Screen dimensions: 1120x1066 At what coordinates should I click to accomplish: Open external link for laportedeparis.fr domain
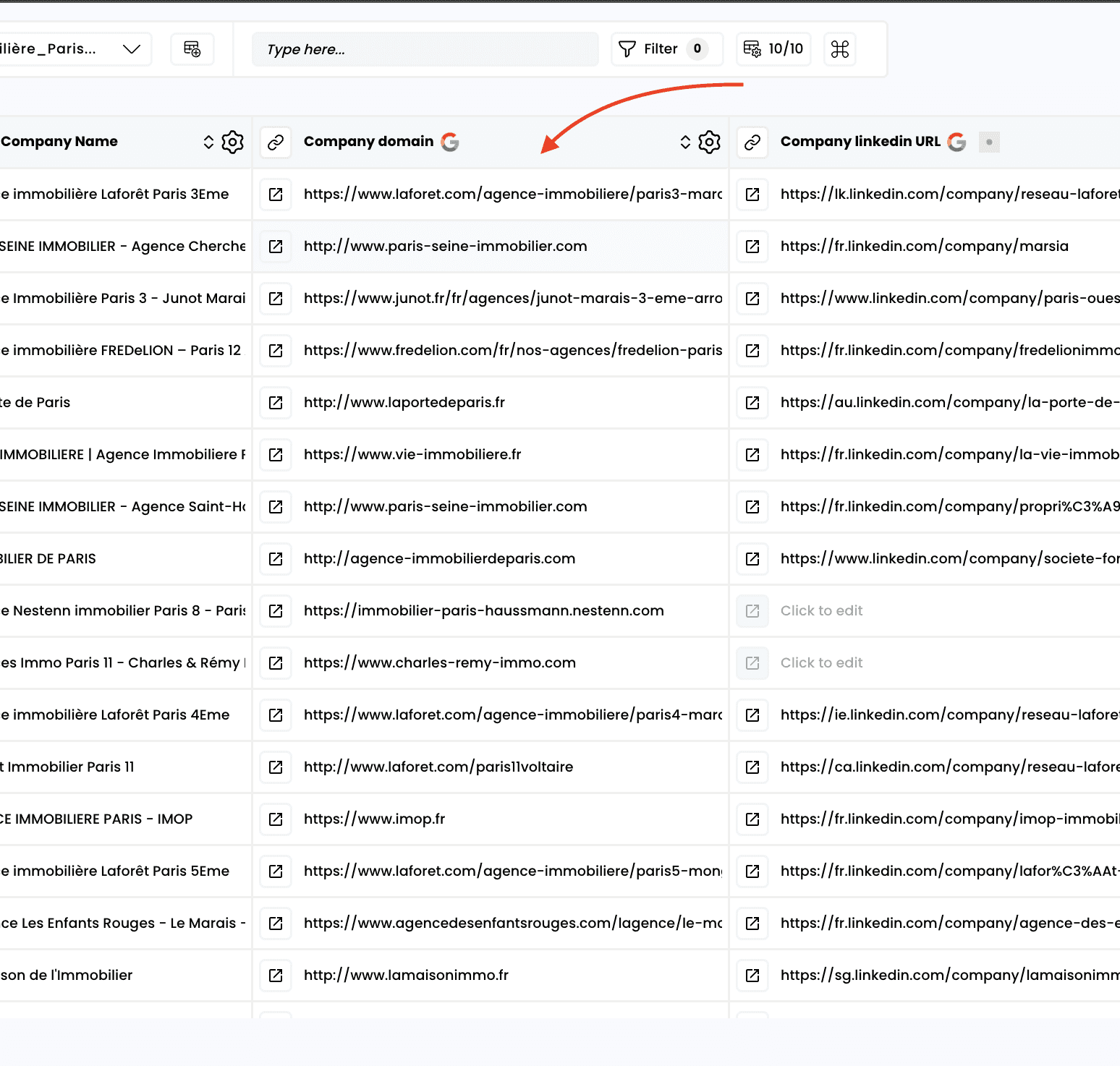click(276, 402)
